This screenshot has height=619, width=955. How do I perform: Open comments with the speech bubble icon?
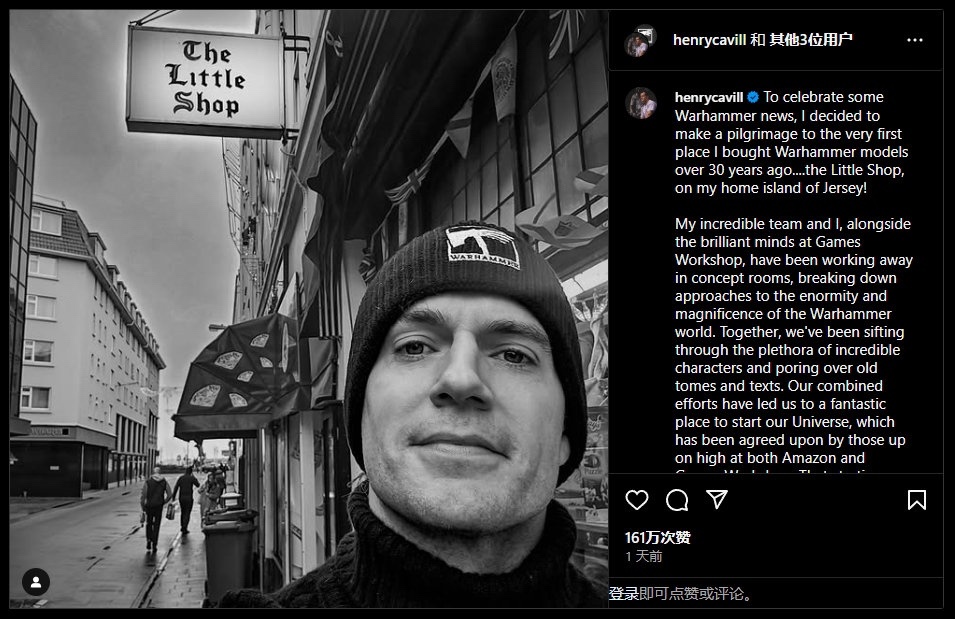[677, 500]
